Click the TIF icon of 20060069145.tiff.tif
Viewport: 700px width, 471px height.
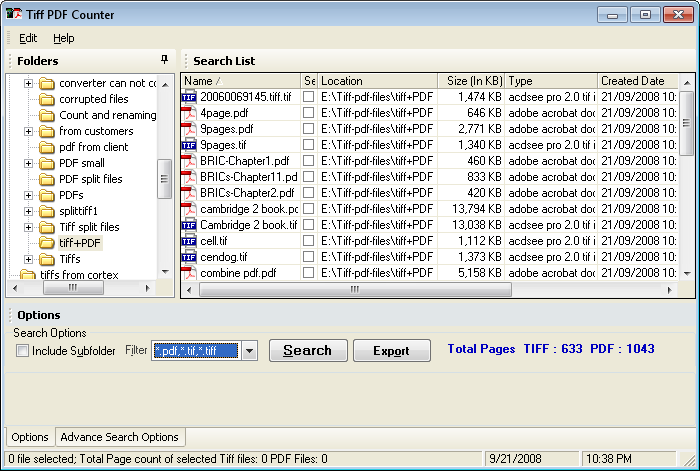pyautogui.click(x=190, y=97)
